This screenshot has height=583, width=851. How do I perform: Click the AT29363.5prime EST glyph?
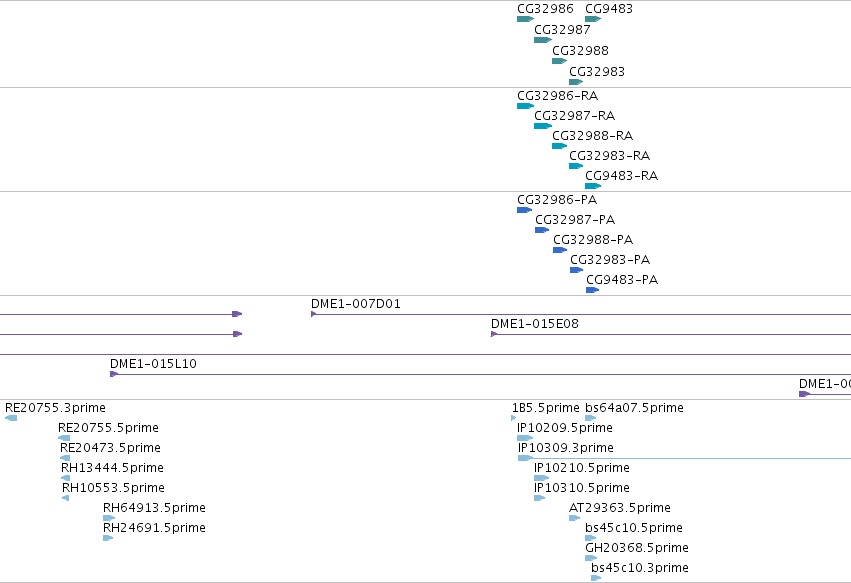(x=574, y=518)
